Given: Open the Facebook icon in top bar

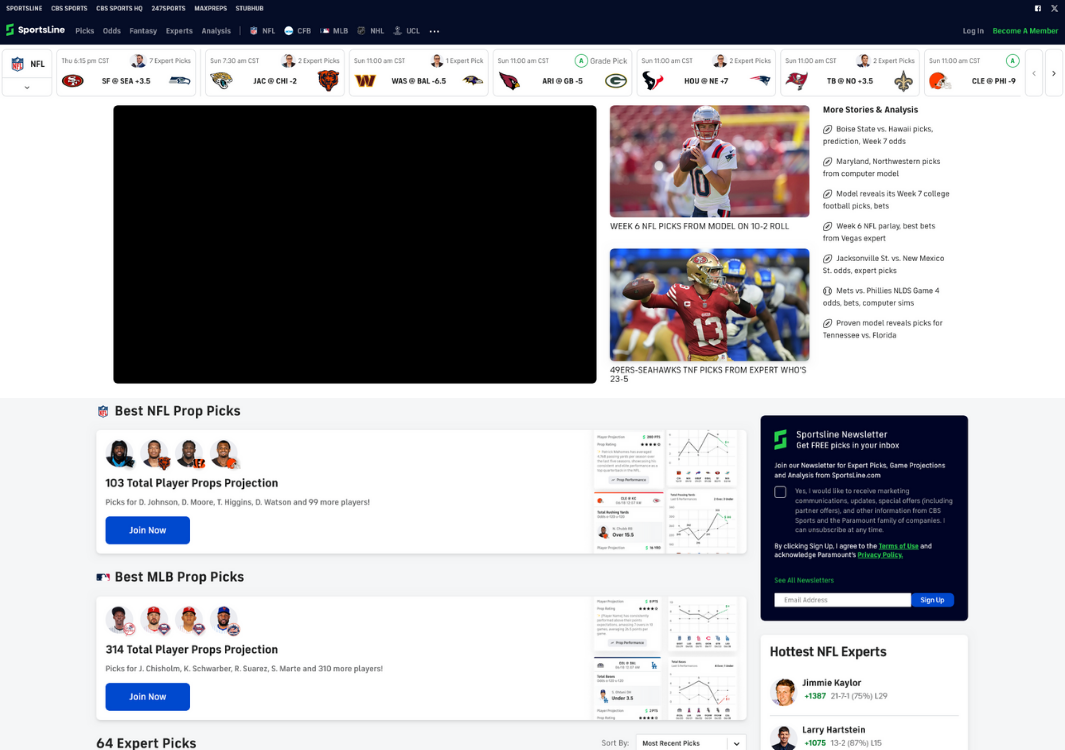Looking at the screenshot, I should [1038, 8].
